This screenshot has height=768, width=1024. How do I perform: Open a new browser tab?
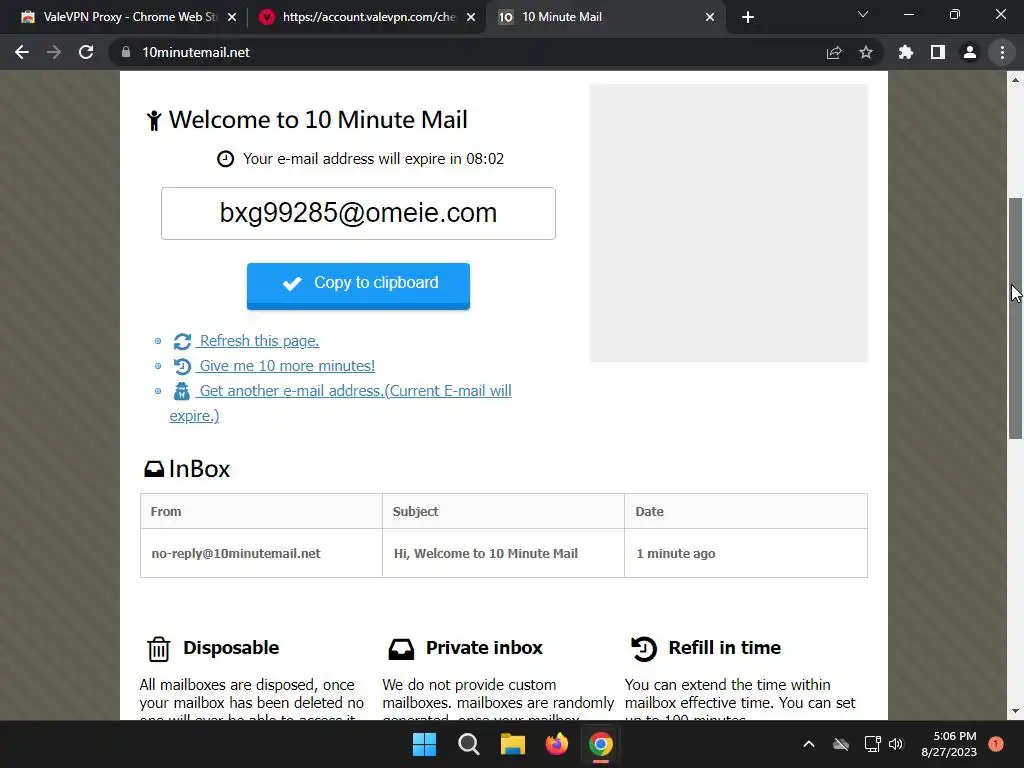[x=748, y=17]
